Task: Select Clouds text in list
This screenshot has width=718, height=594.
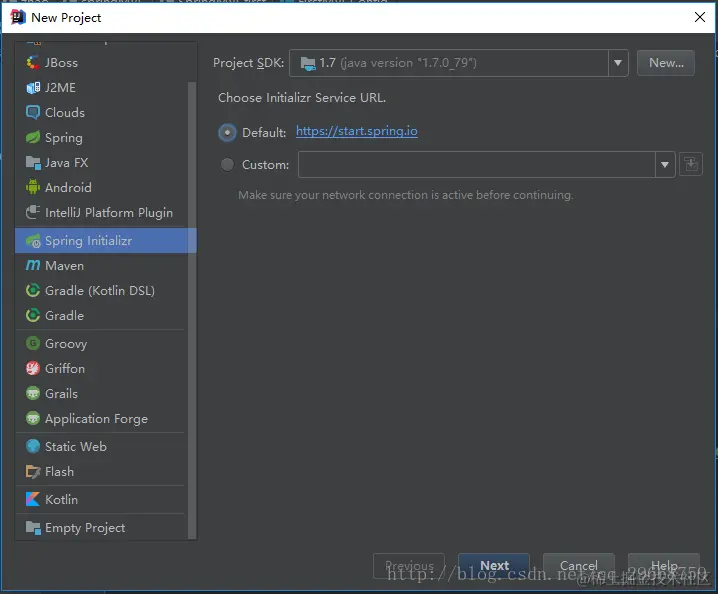Action: (65, 112)
